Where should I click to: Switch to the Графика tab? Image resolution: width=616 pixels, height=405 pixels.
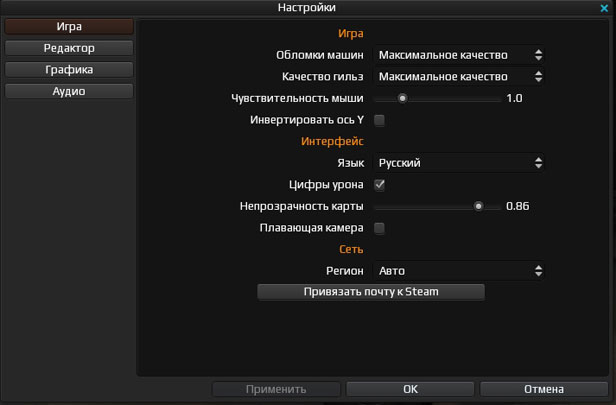coord(69,70)
